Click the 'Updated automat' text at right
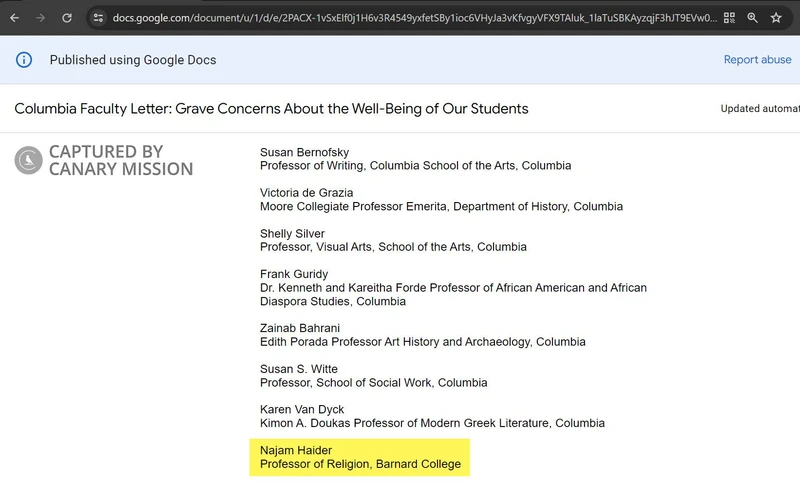Image resolution: width=800 pixels, height=483 pixels. (x=760, y=109)
